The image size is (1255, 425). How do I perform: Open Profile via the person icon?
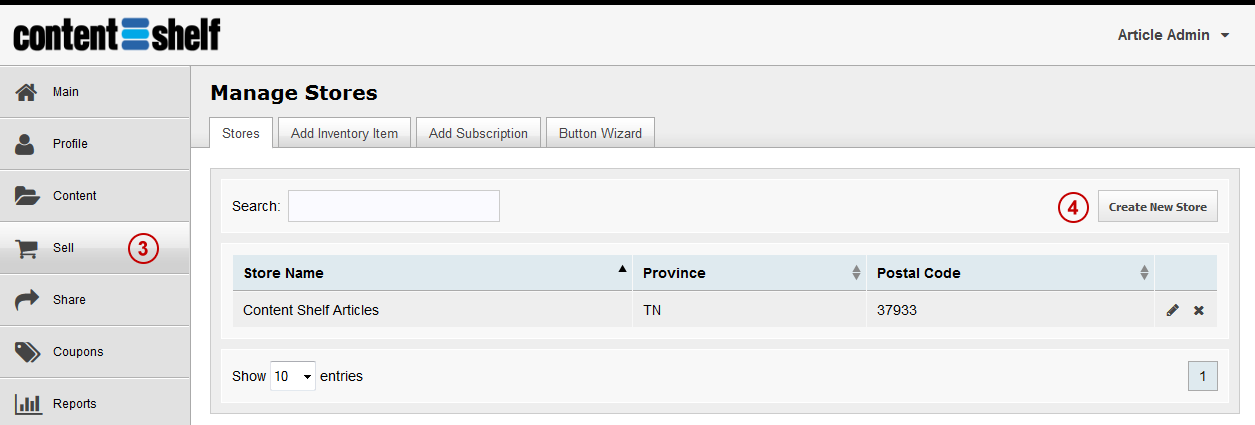[x=26, y=144]
